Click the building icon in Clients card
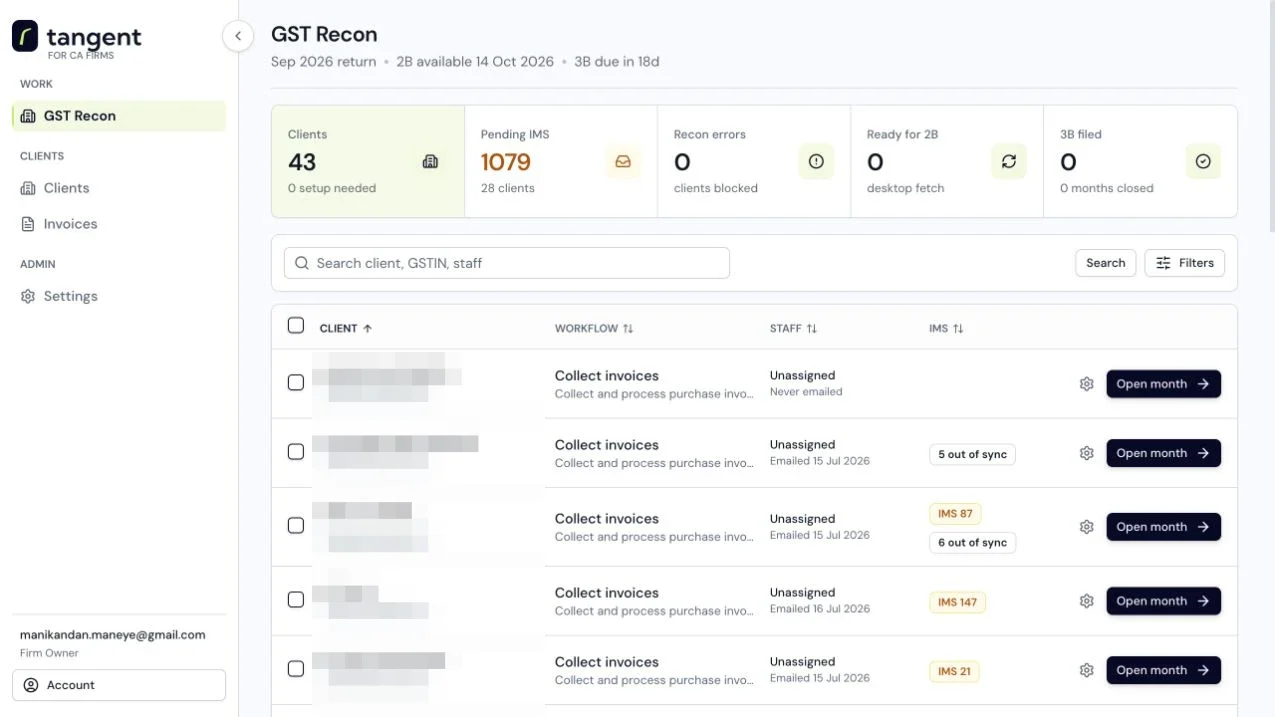This screenshot has width=1275, height=717. pyautogui.click(x=430, y=161)
